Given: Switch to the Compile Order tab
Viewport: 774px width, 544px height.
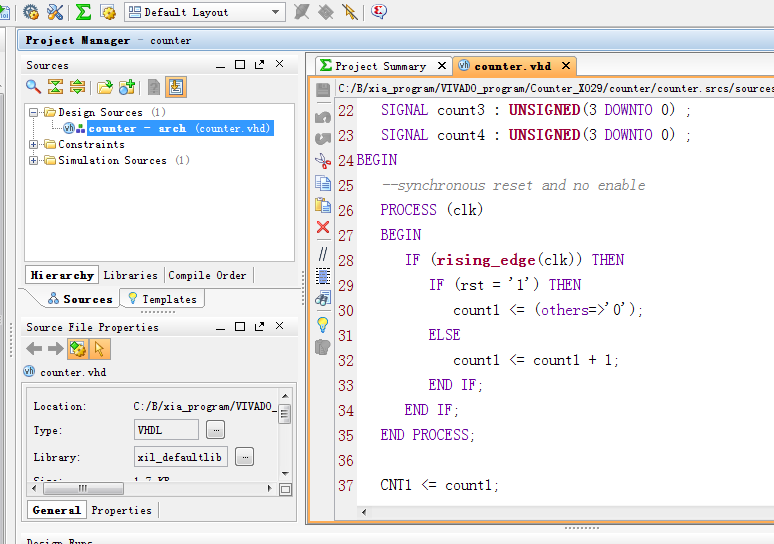Looking at the screenshot, I should click(x=207, y=275).
